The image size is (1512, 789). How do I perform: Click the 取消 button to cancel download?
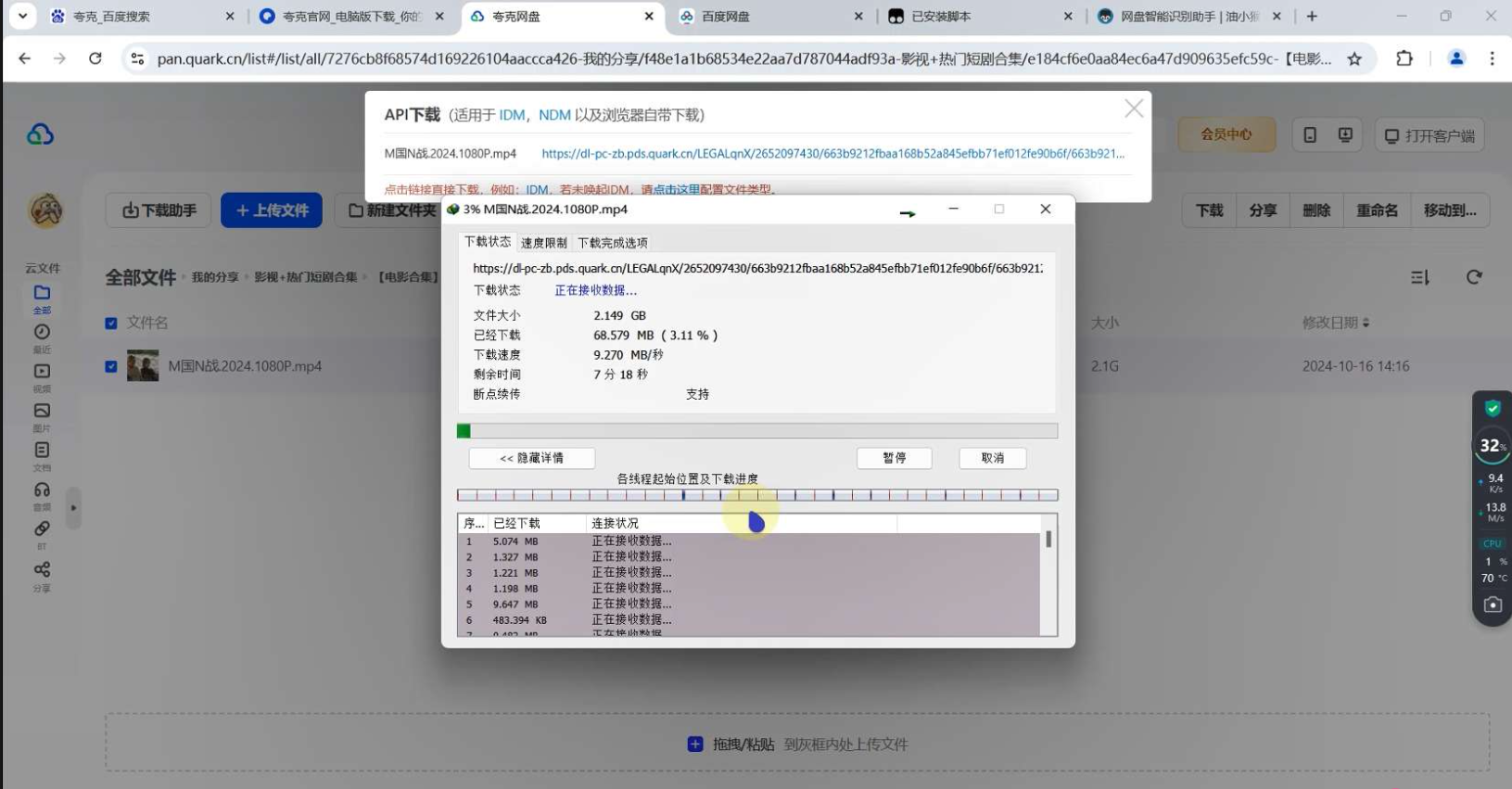[992, 458]
